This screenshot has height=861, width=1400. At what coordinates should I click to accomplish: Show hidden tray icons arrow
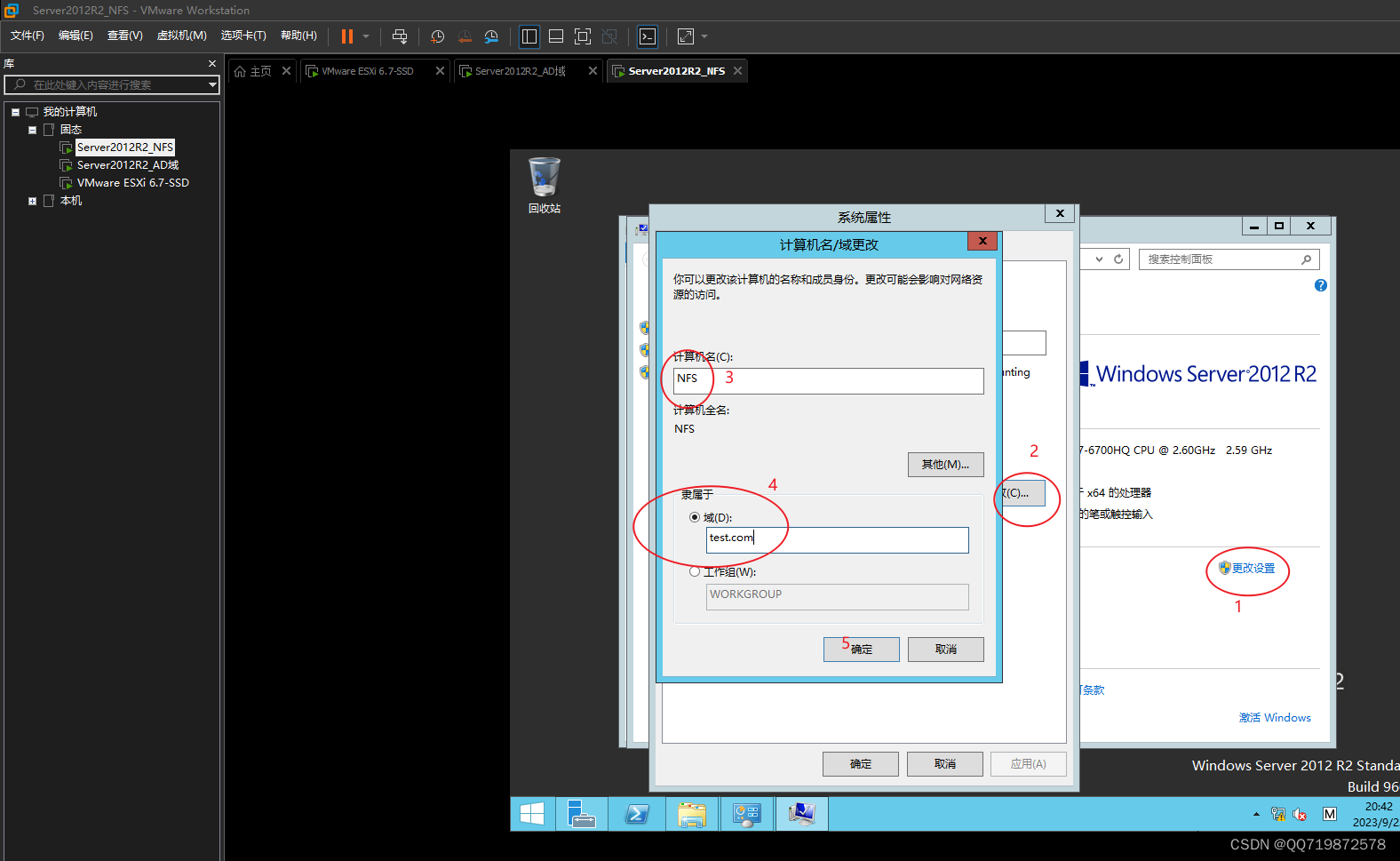click(1256, 814)
